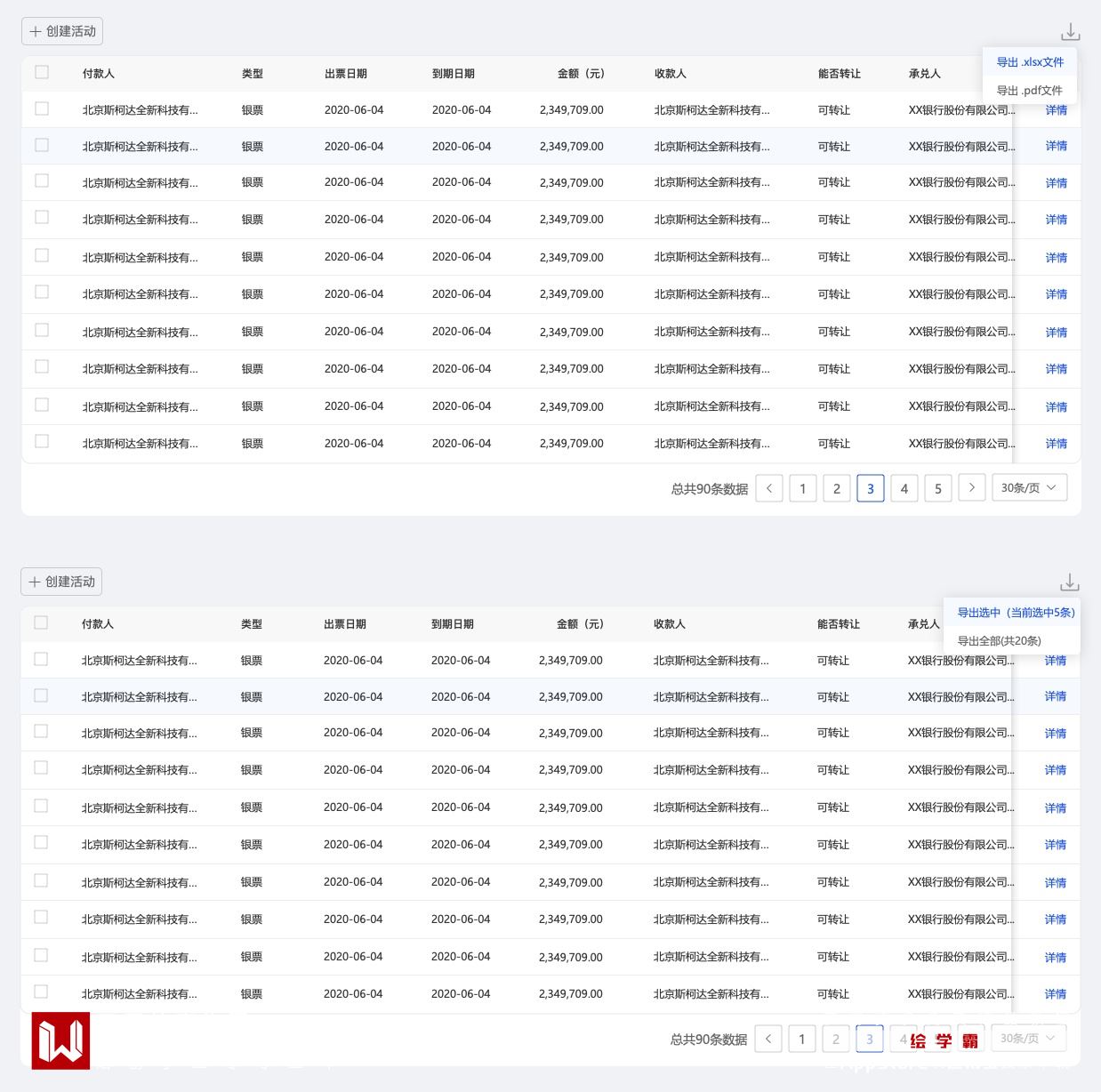This screenshot has width=1101, height=1092.
Task: Check the last row checkbox in upper table
Action: [42, 441]
